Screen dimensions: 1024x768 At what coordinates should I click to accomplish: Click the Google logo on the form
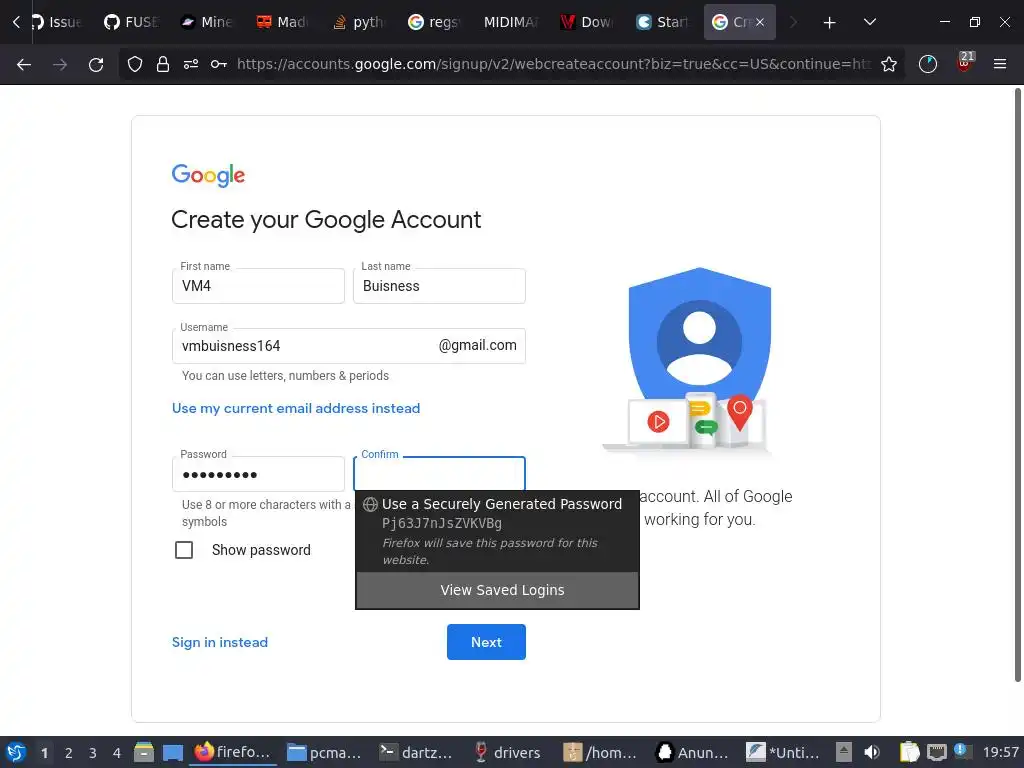tap(208, 175)
